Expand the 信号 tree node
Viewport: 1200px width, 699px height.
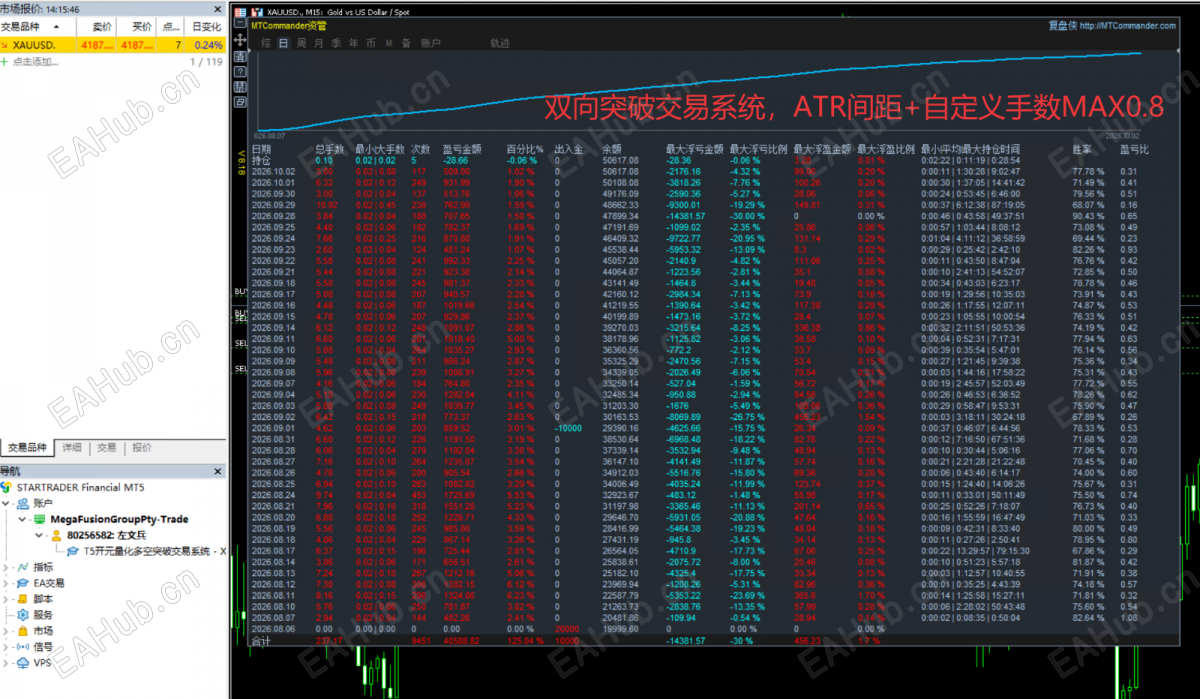(5, 647)
